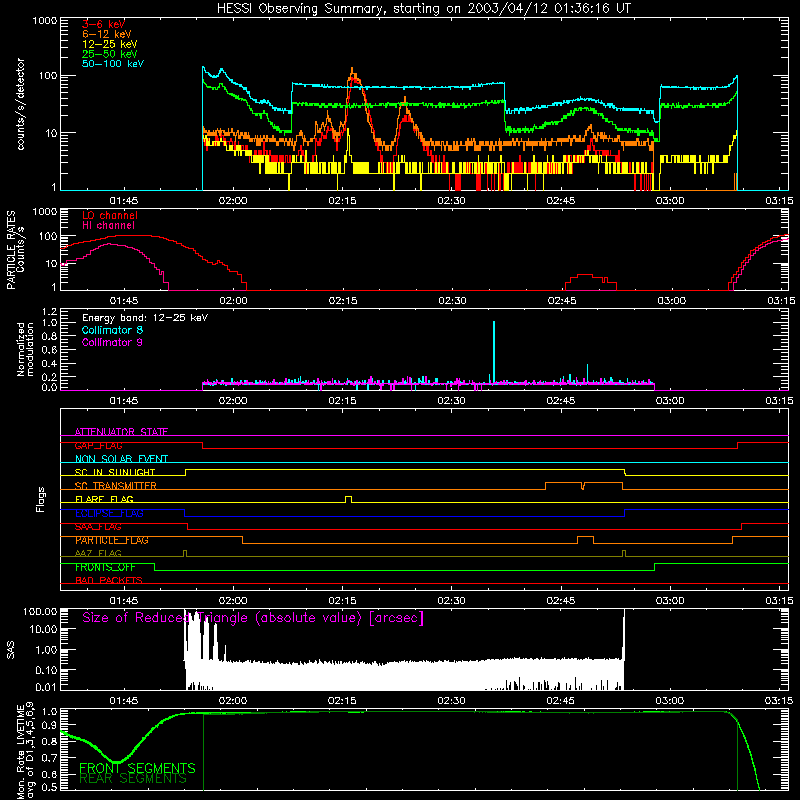Click the NON_SOLAR_EVENT flag label
The width and height of the screenshot is (800, 800).
point(121,459)
